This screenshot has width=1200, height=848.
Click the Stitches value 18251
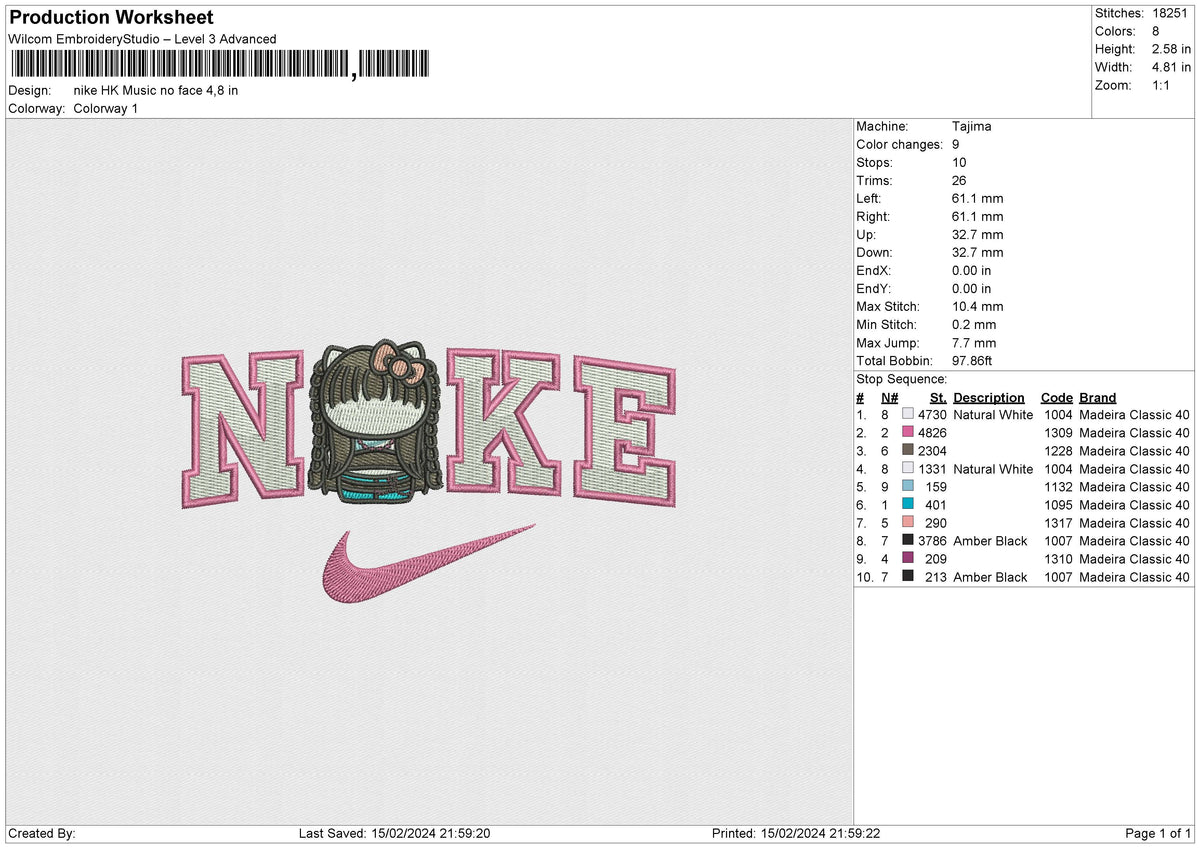click(1169, 13)
